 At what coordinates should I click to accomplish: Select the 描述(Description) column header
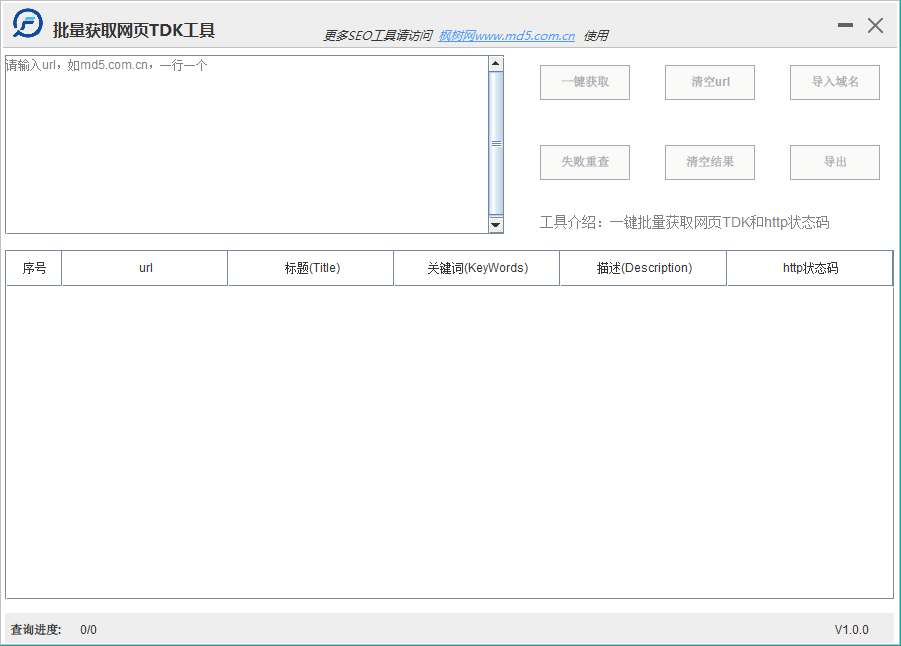click(x=643, y=268)
